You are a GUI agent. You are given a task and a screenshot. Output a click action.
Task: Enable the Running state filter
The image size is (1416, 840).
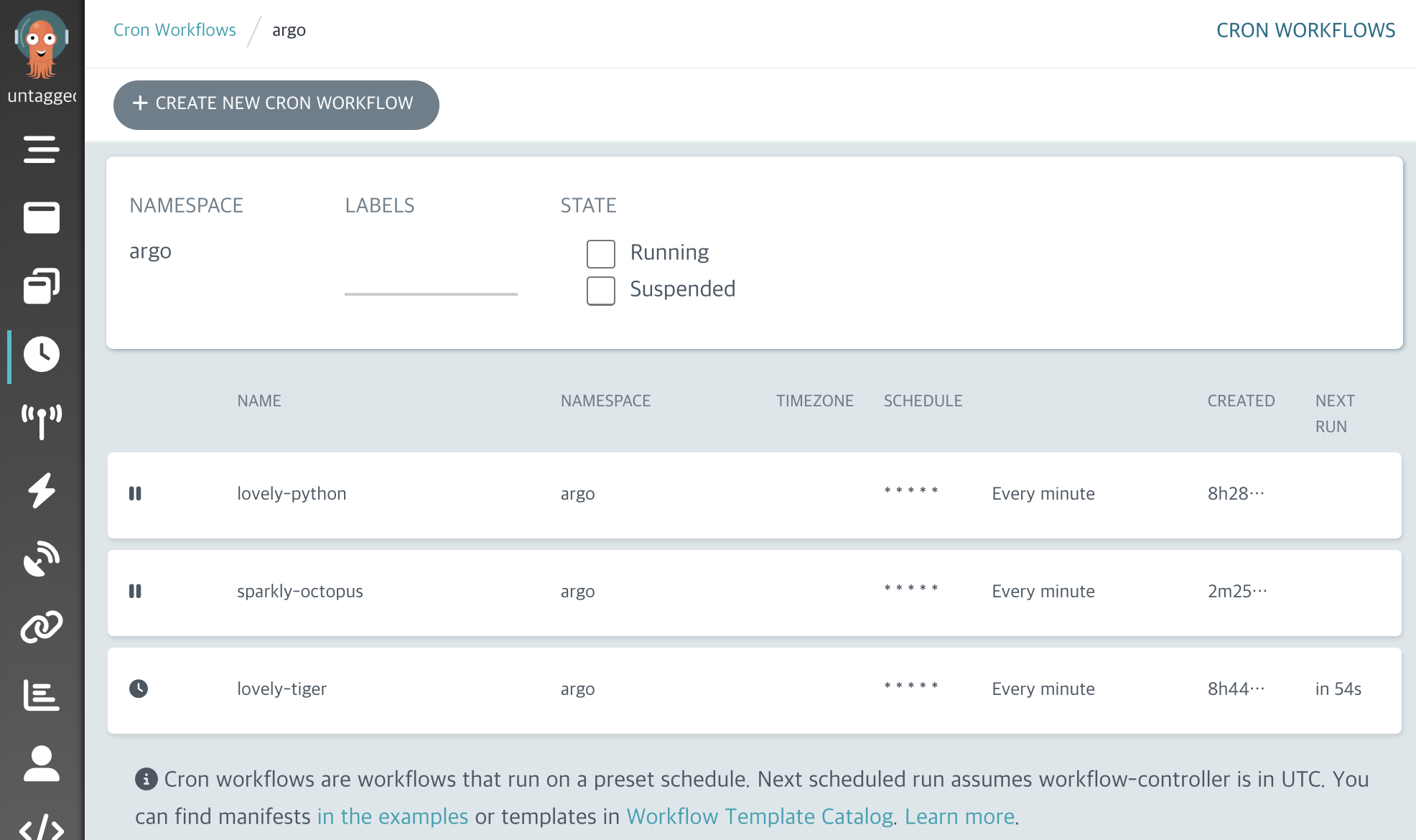pos(600,253)
